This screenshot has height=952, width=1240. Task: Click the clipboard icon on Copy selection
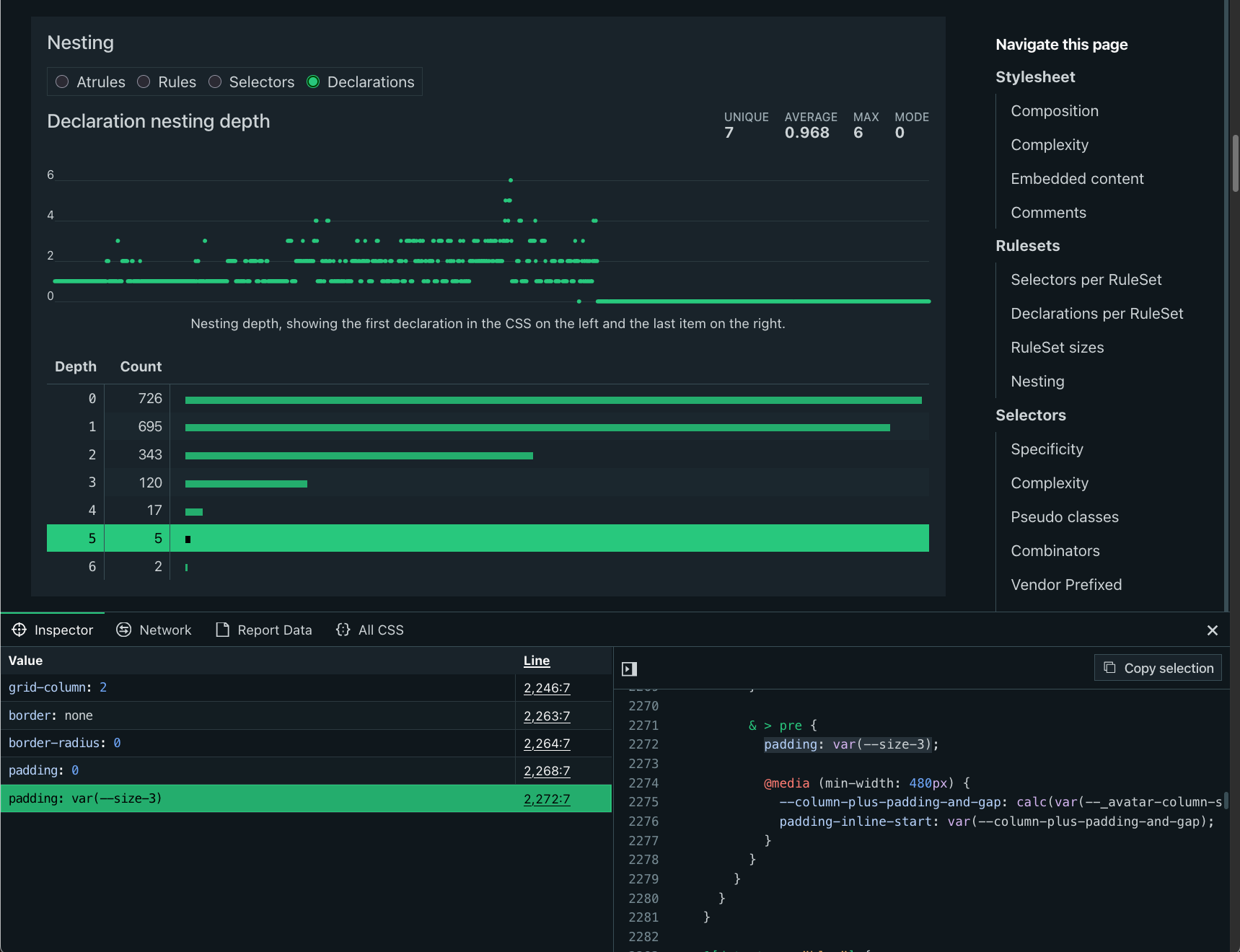point(1109,667)
